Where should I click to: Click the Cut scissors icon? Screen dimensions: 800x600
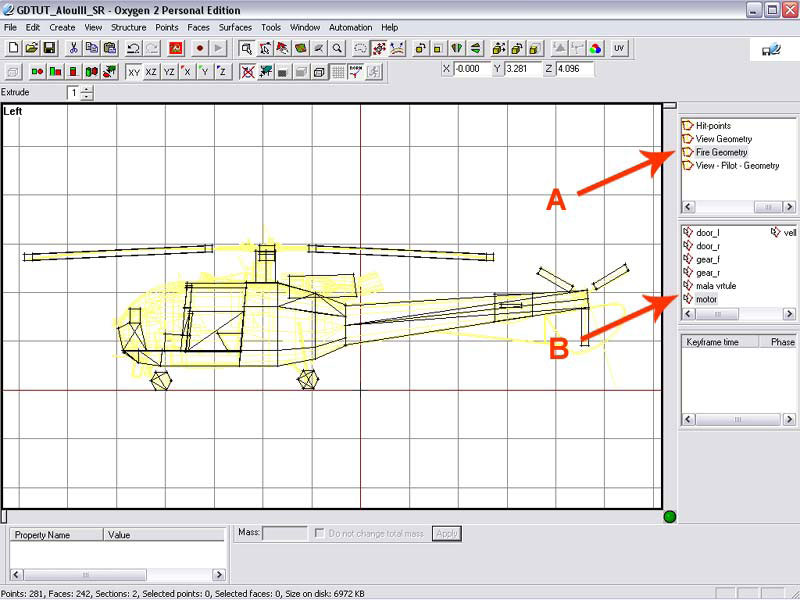click(74, 48)
